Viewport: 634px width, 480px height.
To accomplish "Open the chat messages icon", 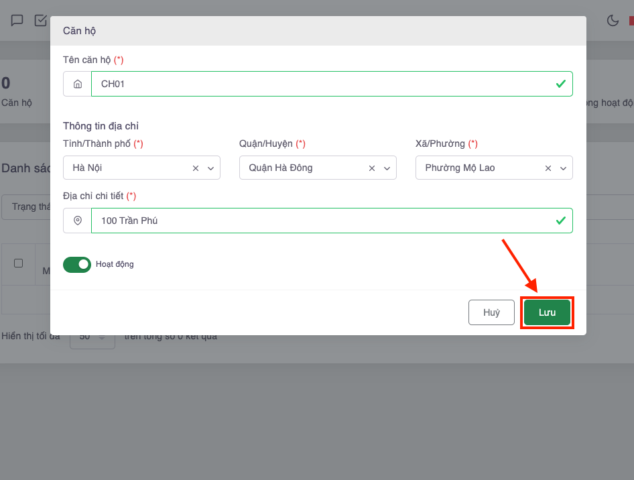I will 17,20.
